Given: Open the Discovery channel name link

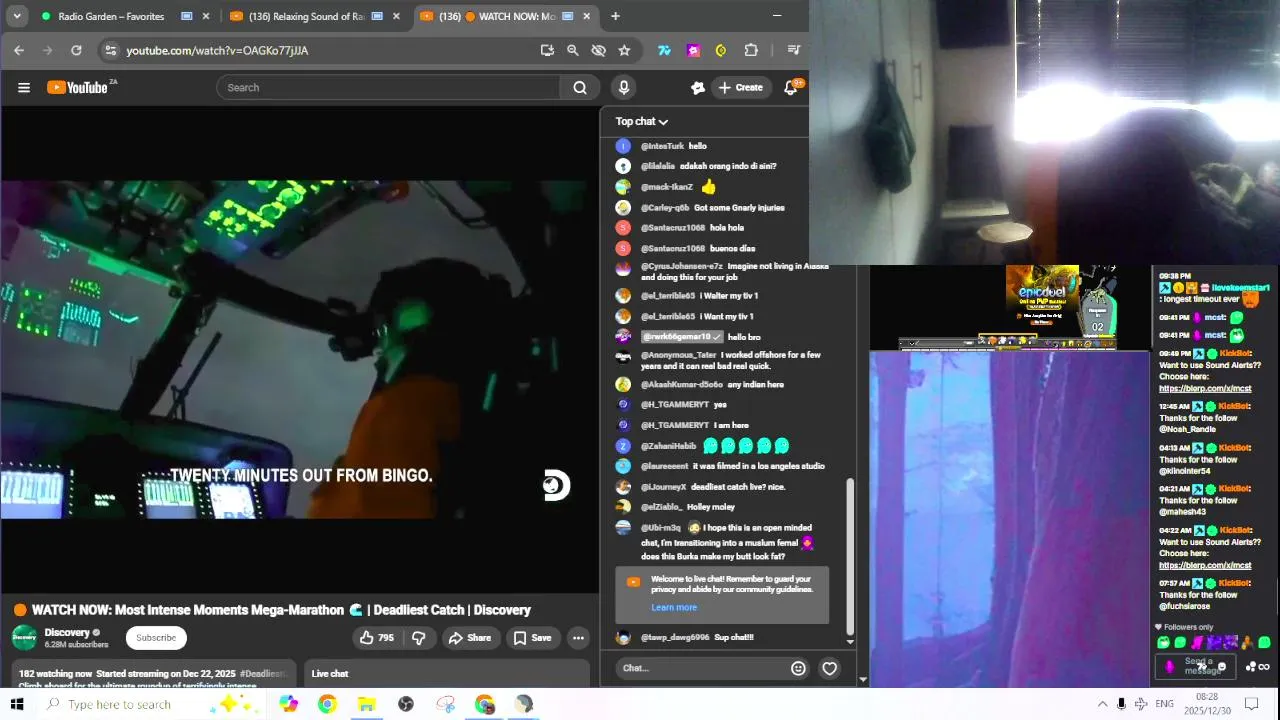Looking at the screenshot, I should point(67,632).
